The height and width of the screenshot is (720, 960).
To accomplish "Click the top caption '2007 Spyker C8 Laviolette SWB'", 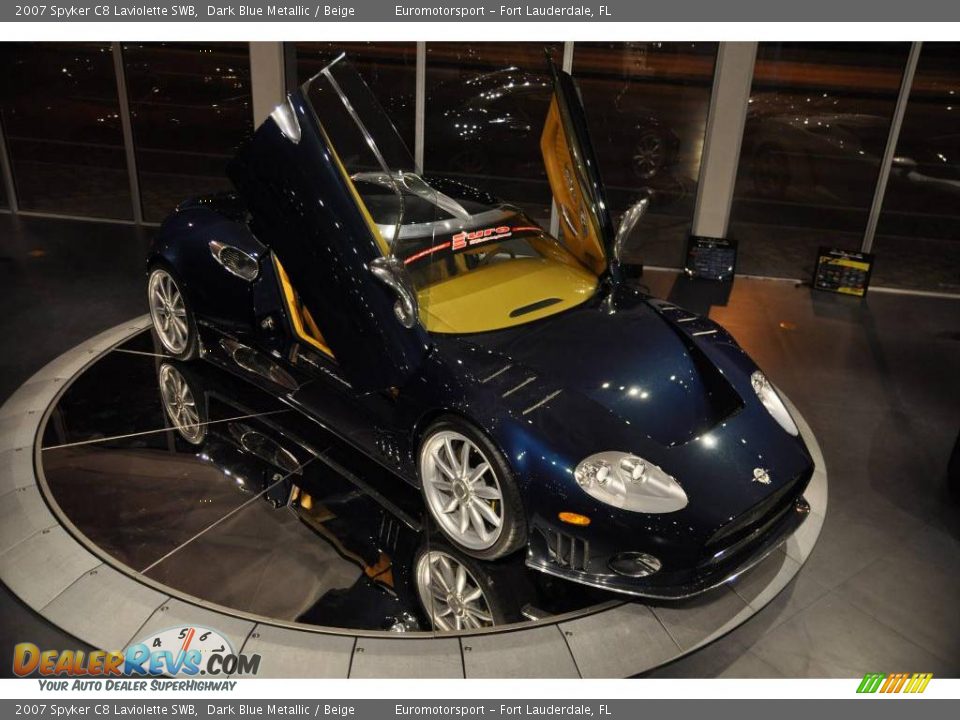I will point(105,10).
